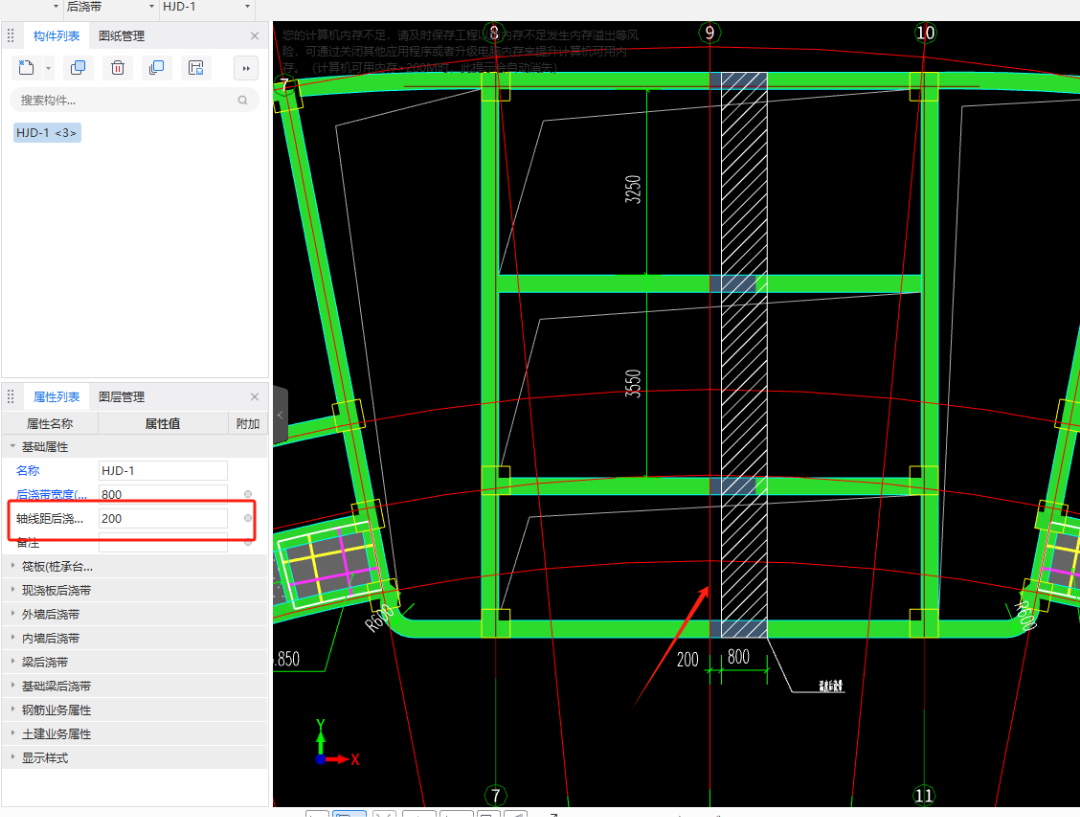The image size is (1080, 817).
Task: Close the property list panel
Action: 255,397
